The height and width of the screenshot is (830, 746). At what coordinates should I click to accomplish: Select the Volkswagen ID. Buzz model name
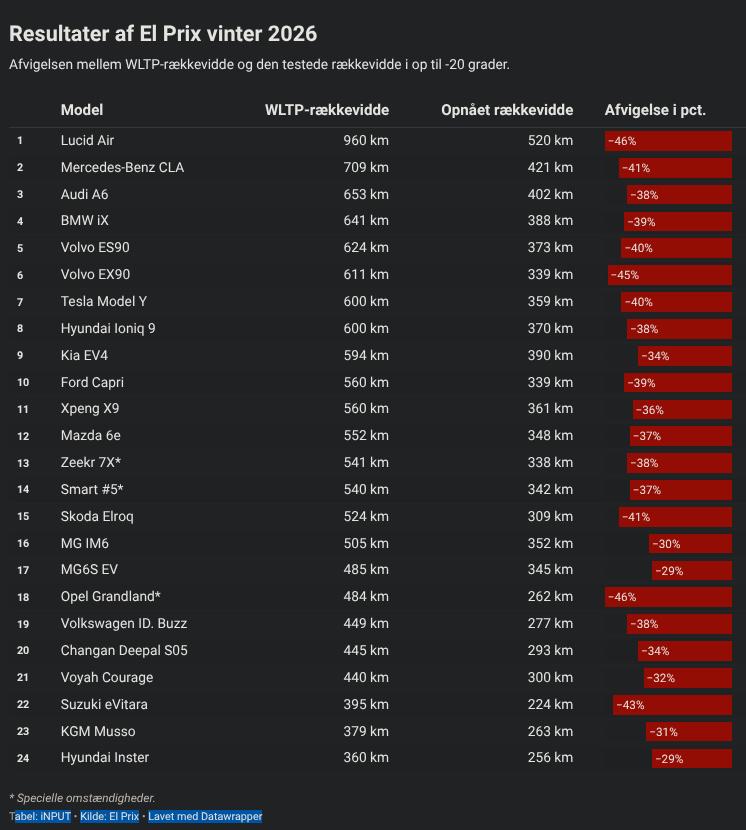(123, 624)
